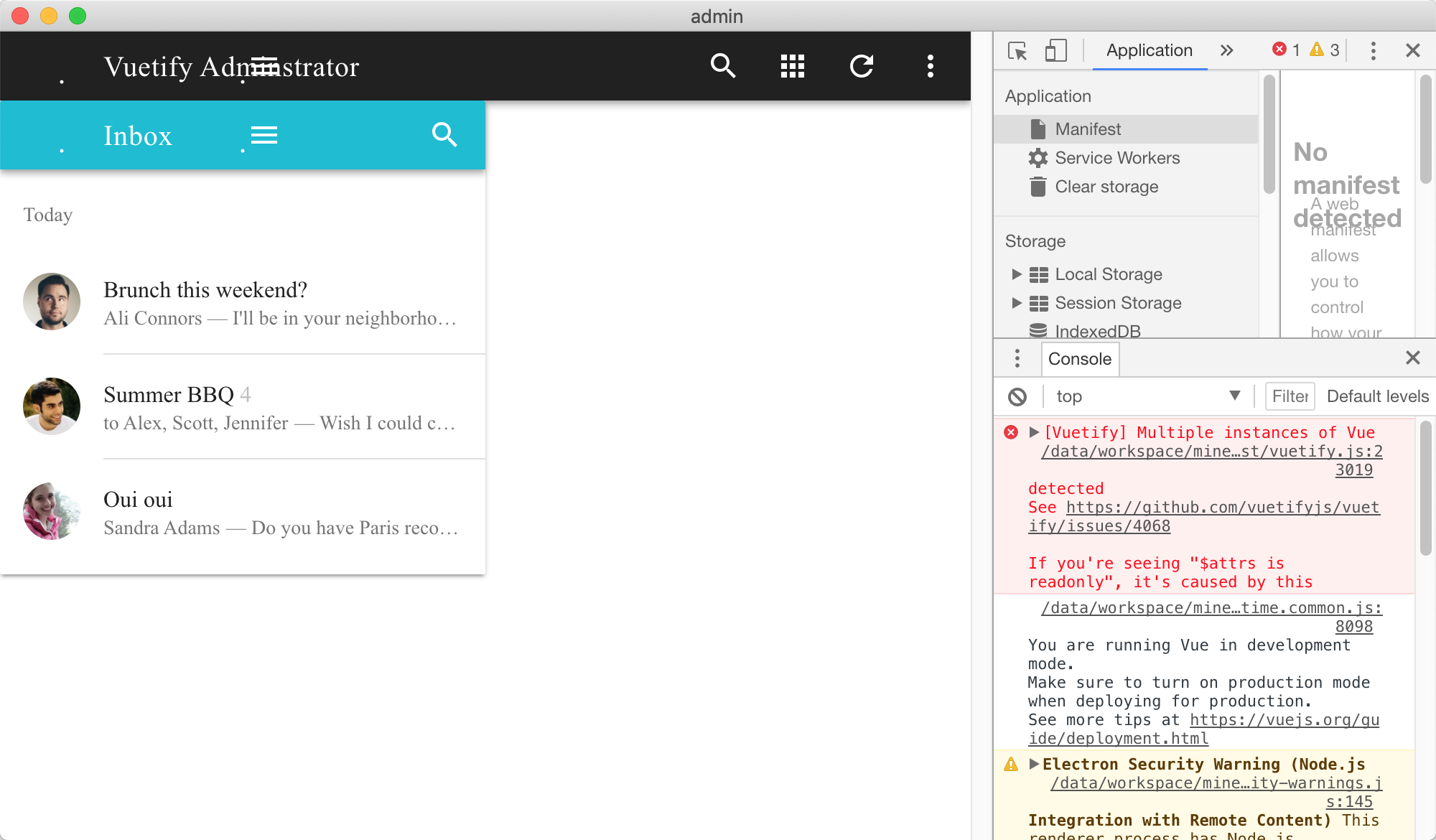Image resolution: width=1436 pixels, height=840 pixels.
Task: Click the search icon in inbox toolbar
Action: pos(443,134)
